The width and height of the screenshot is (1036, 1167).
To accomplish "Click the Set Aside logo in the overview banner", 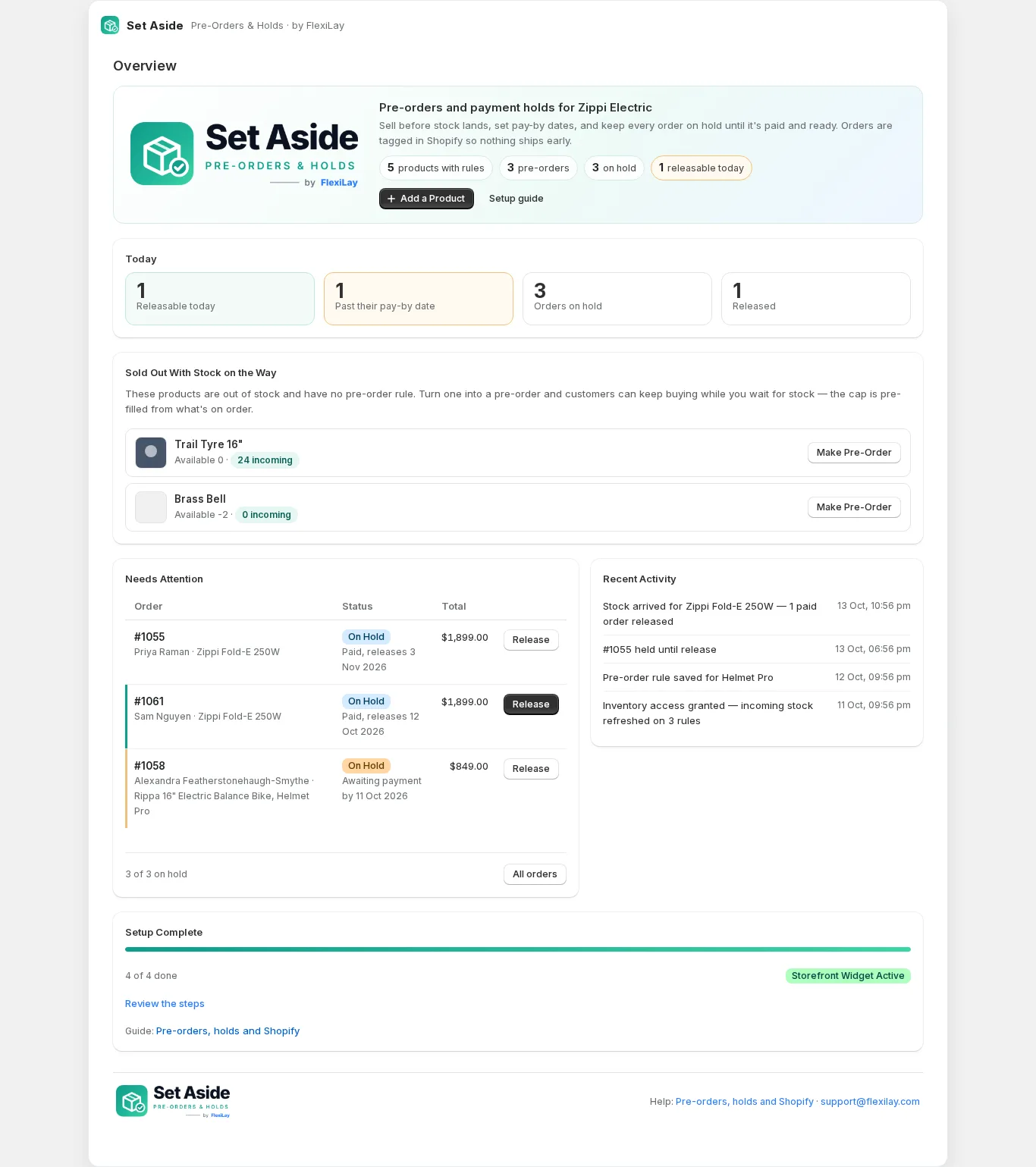I will point(244,154).
